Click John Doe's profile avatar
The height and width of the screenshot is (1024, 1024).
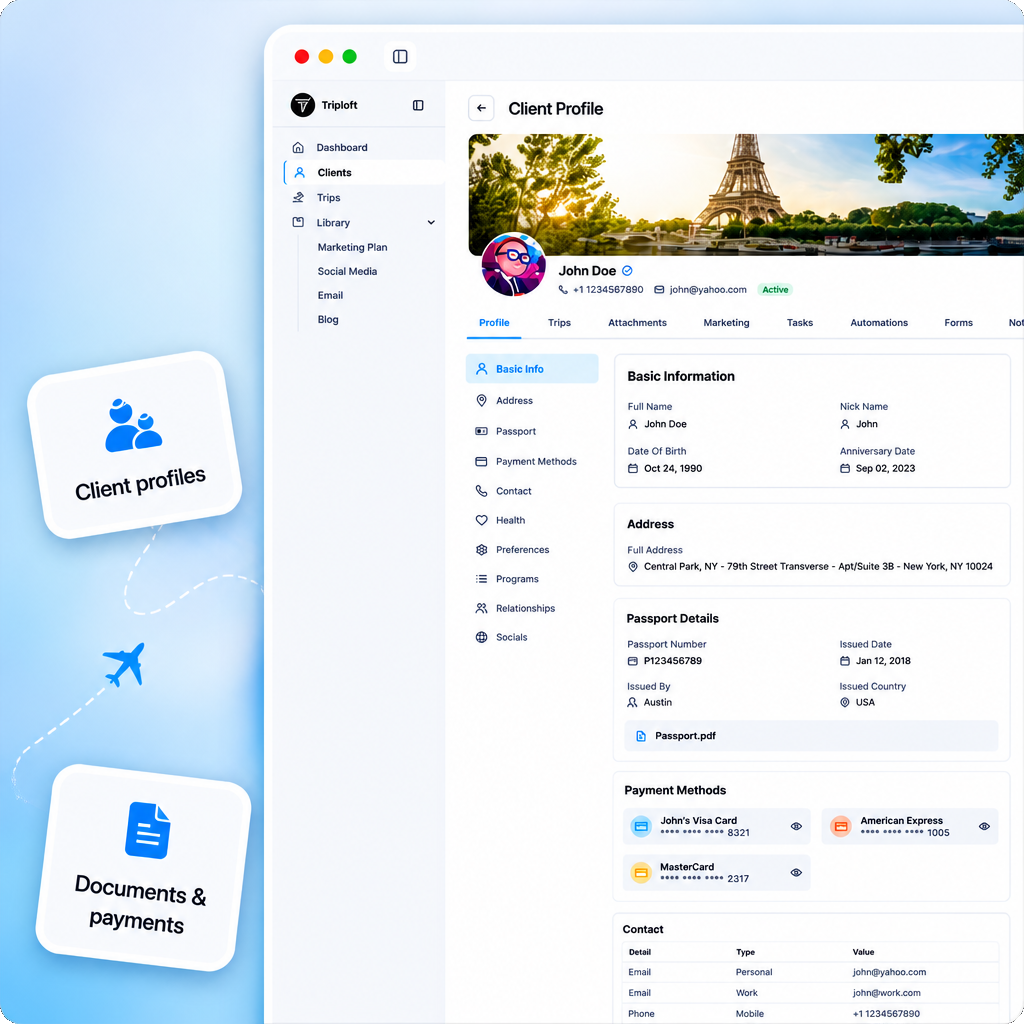pos(513,264)
